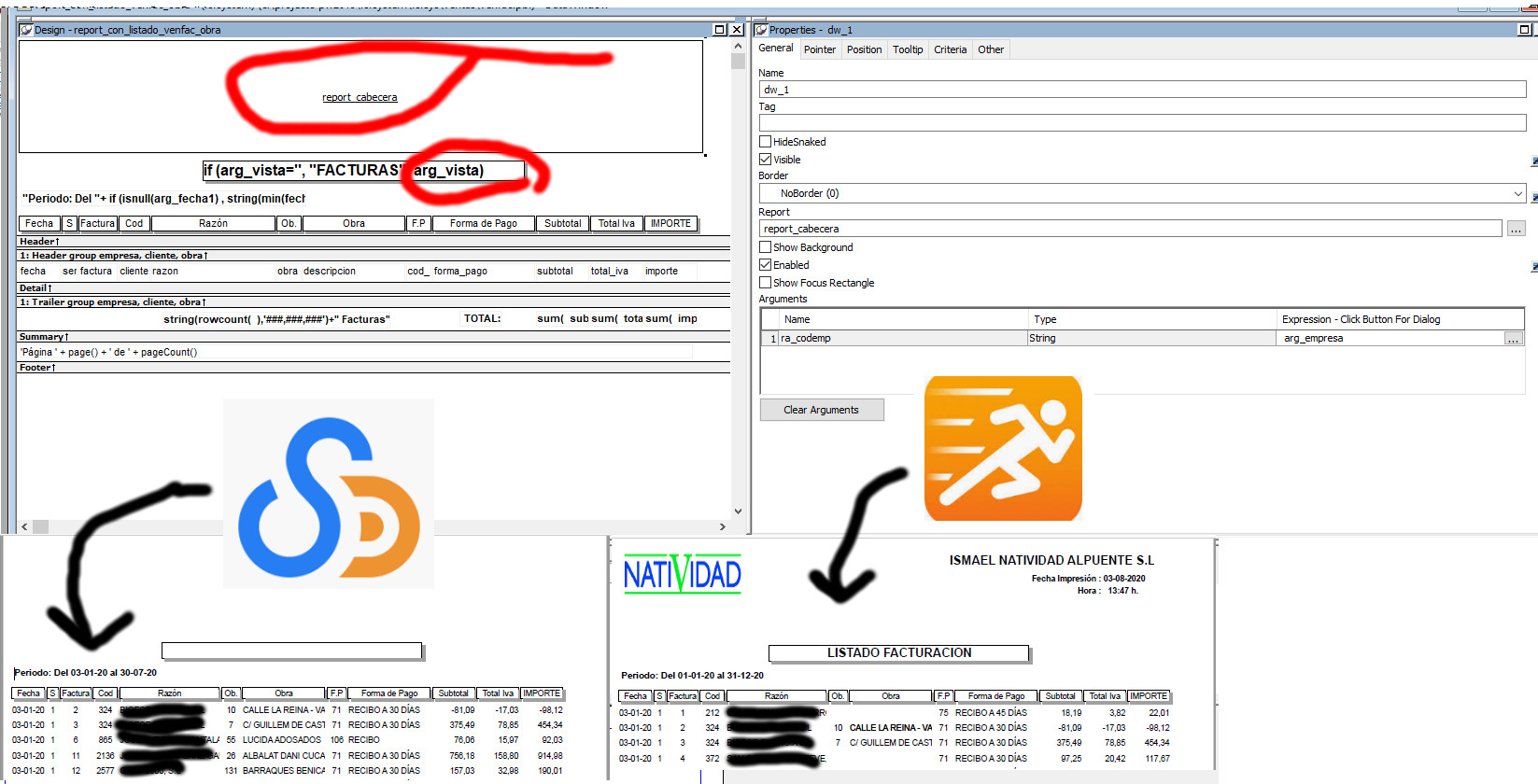Toggle the Visible checkbox
Screen dimensions: 1538x784
pos(766,160)
